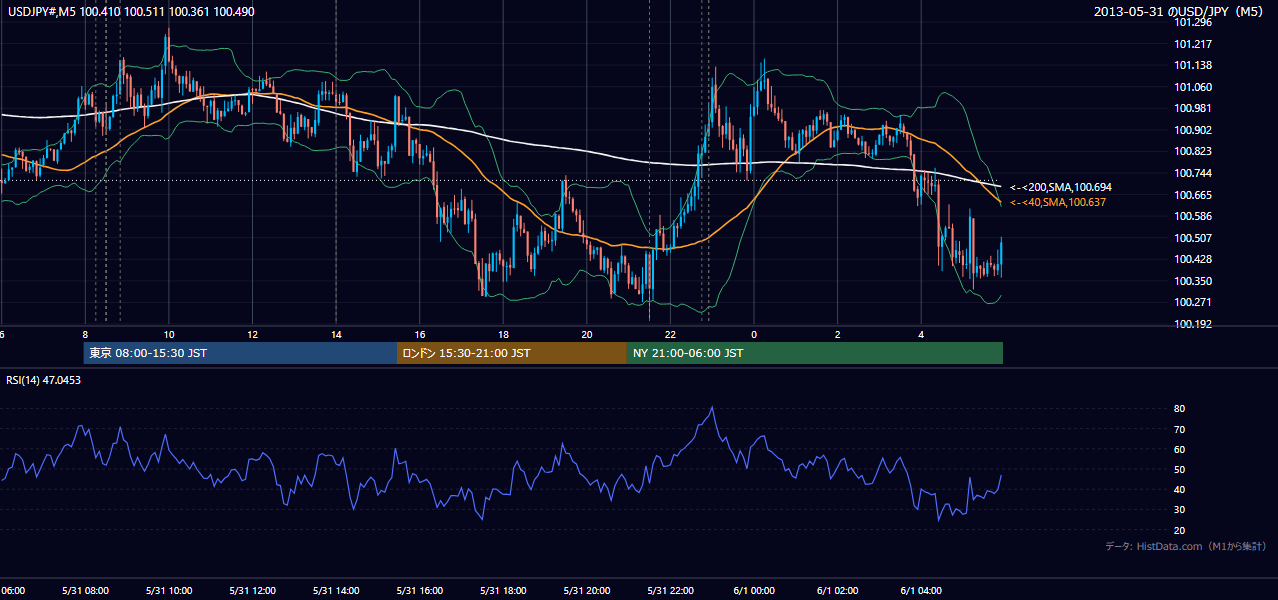Click price axis label 100.271
Viewport: 1278px width, 600px height.
tap(1193, 302)
